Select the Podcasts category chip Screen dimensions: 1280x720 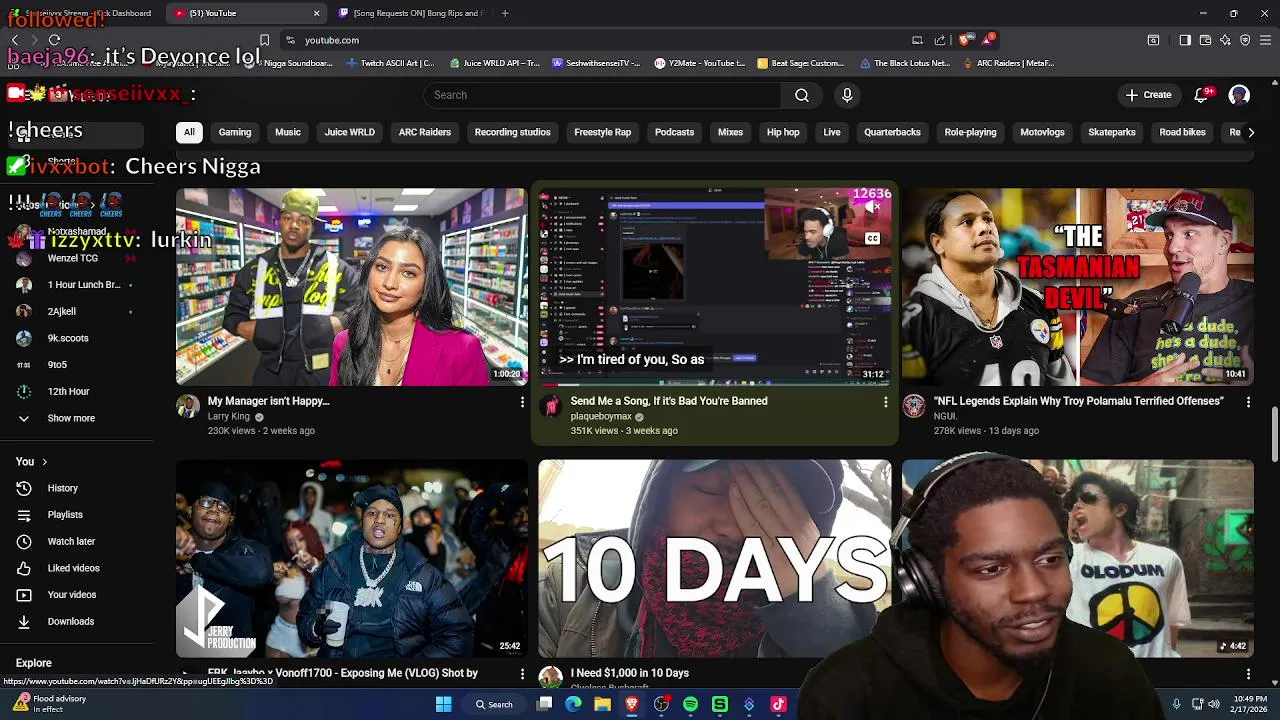tap(674, 132)
